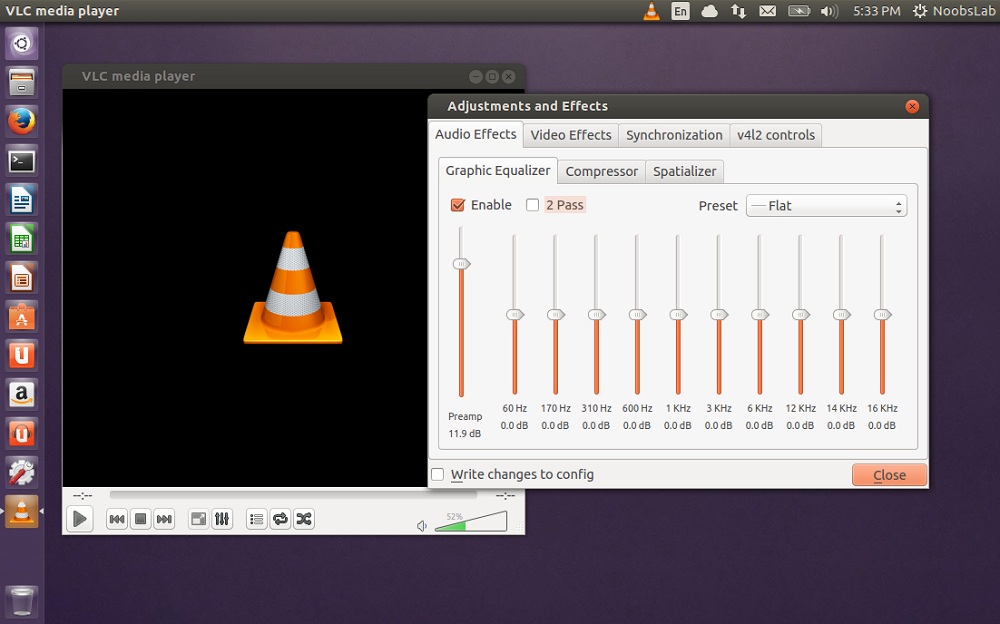Show the playlist view
This screenshot has height=624, width=1000.
pyautogui.click(x=257, y=519)
